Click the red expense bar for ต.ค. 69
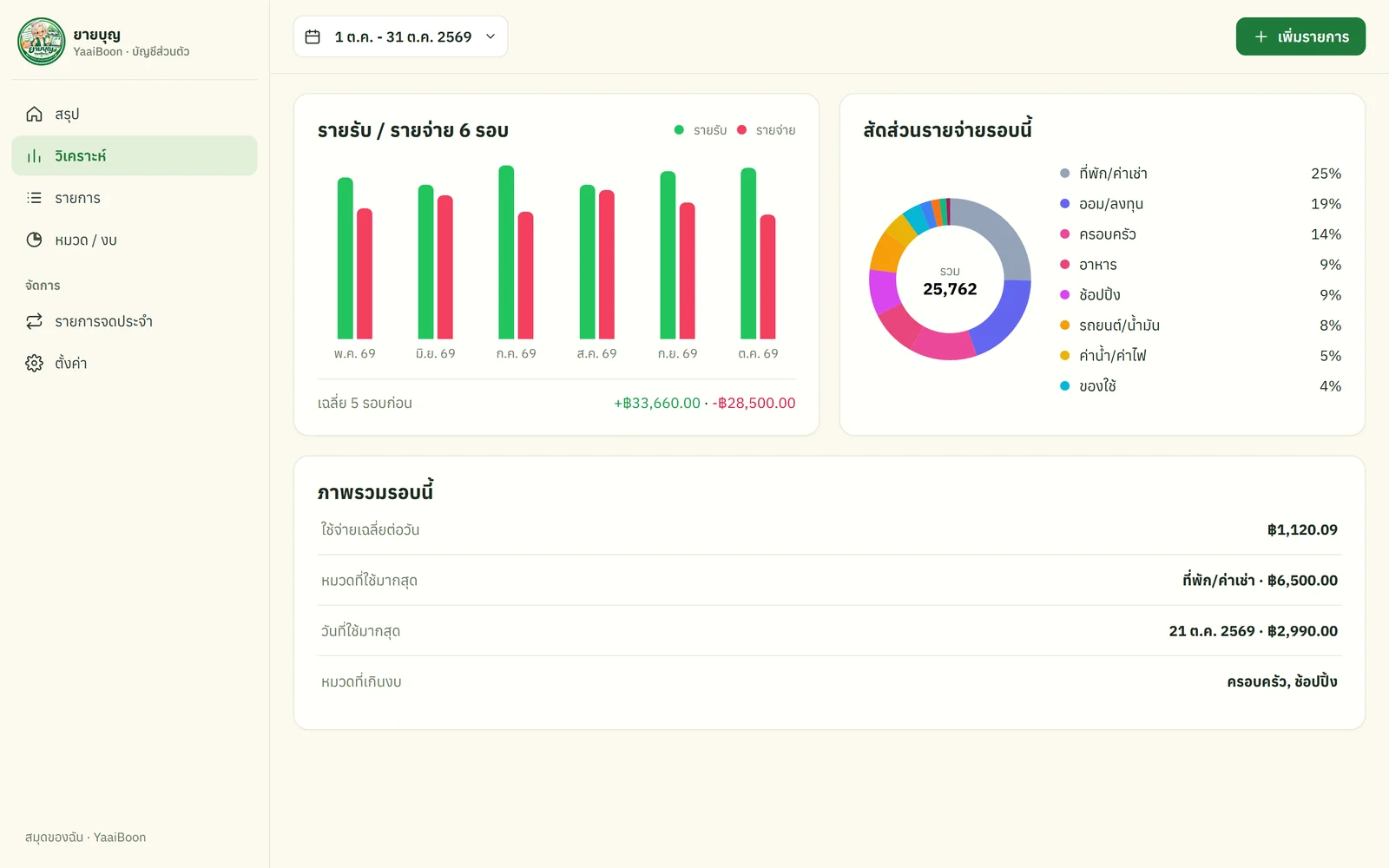Viewport: 1389px width, 868px height. point(768,276)
